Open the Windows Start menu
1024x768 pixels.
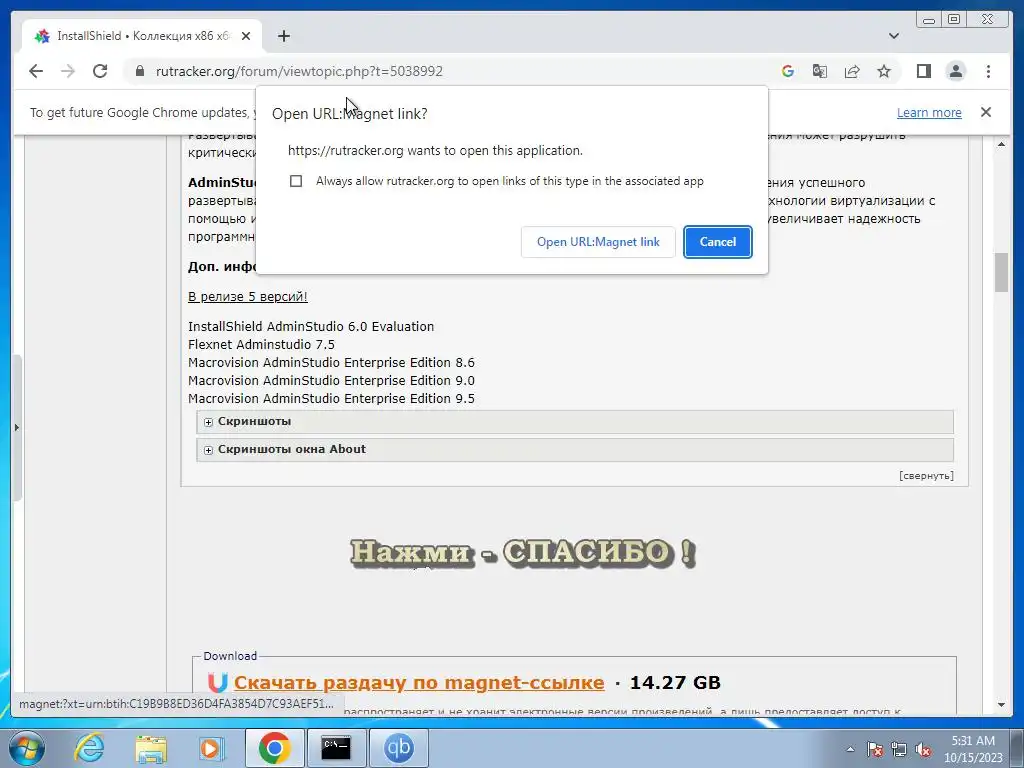tap(26, 748)
